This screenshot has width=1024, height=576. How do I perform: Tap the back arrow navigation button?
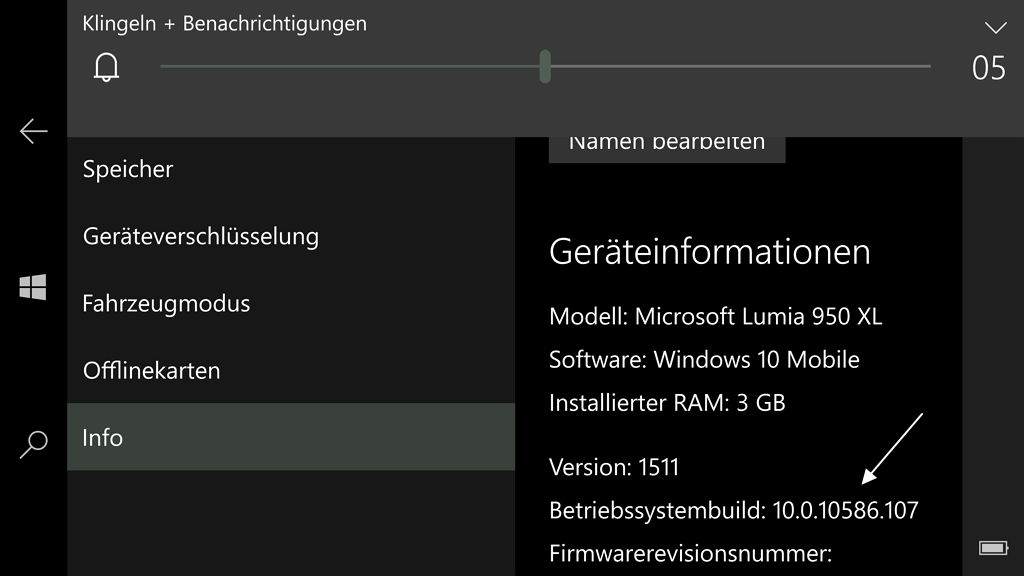coord(33,131)
